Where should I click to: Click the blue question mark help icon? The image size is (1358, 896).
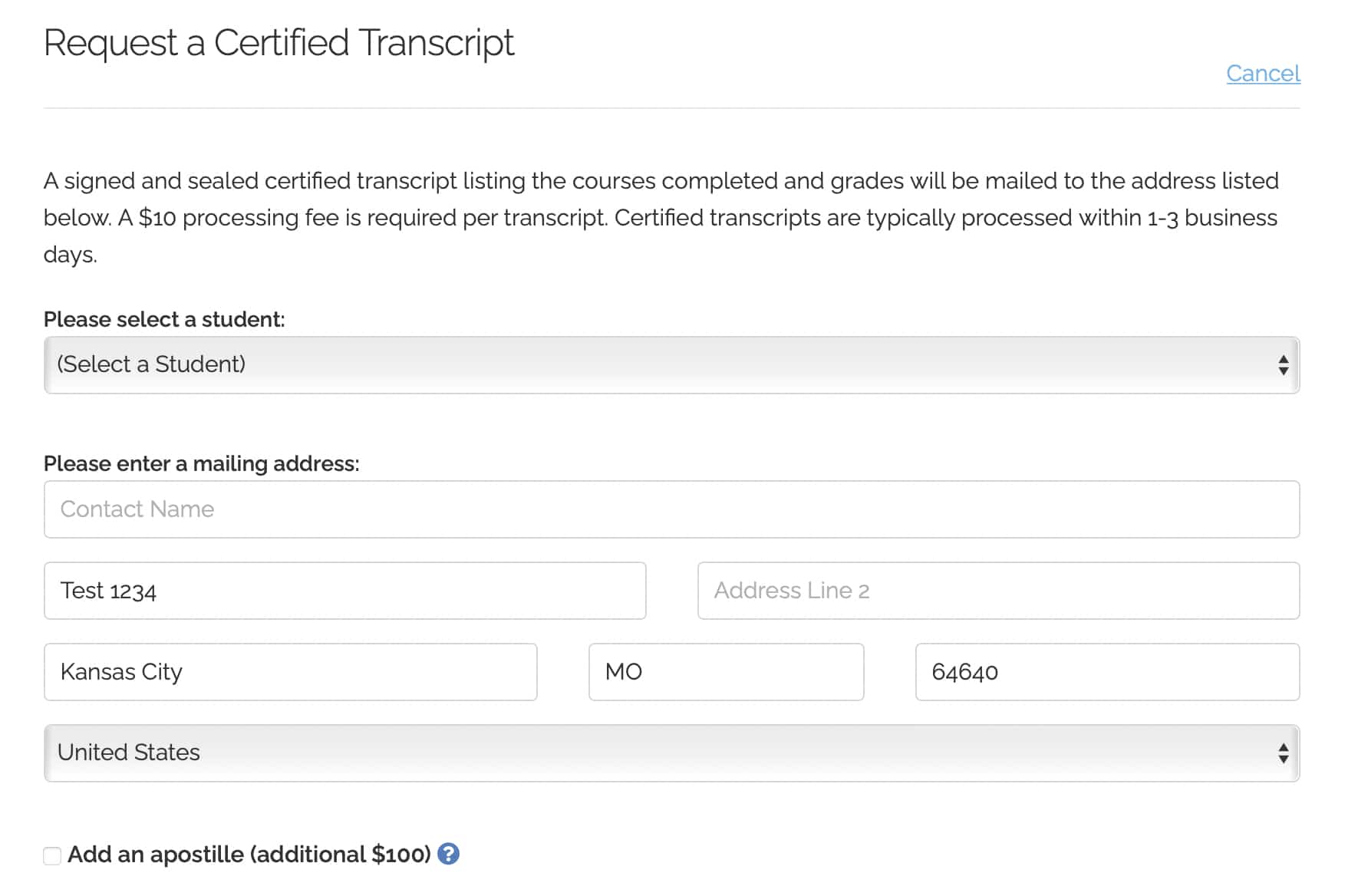(x=449, y=854)
